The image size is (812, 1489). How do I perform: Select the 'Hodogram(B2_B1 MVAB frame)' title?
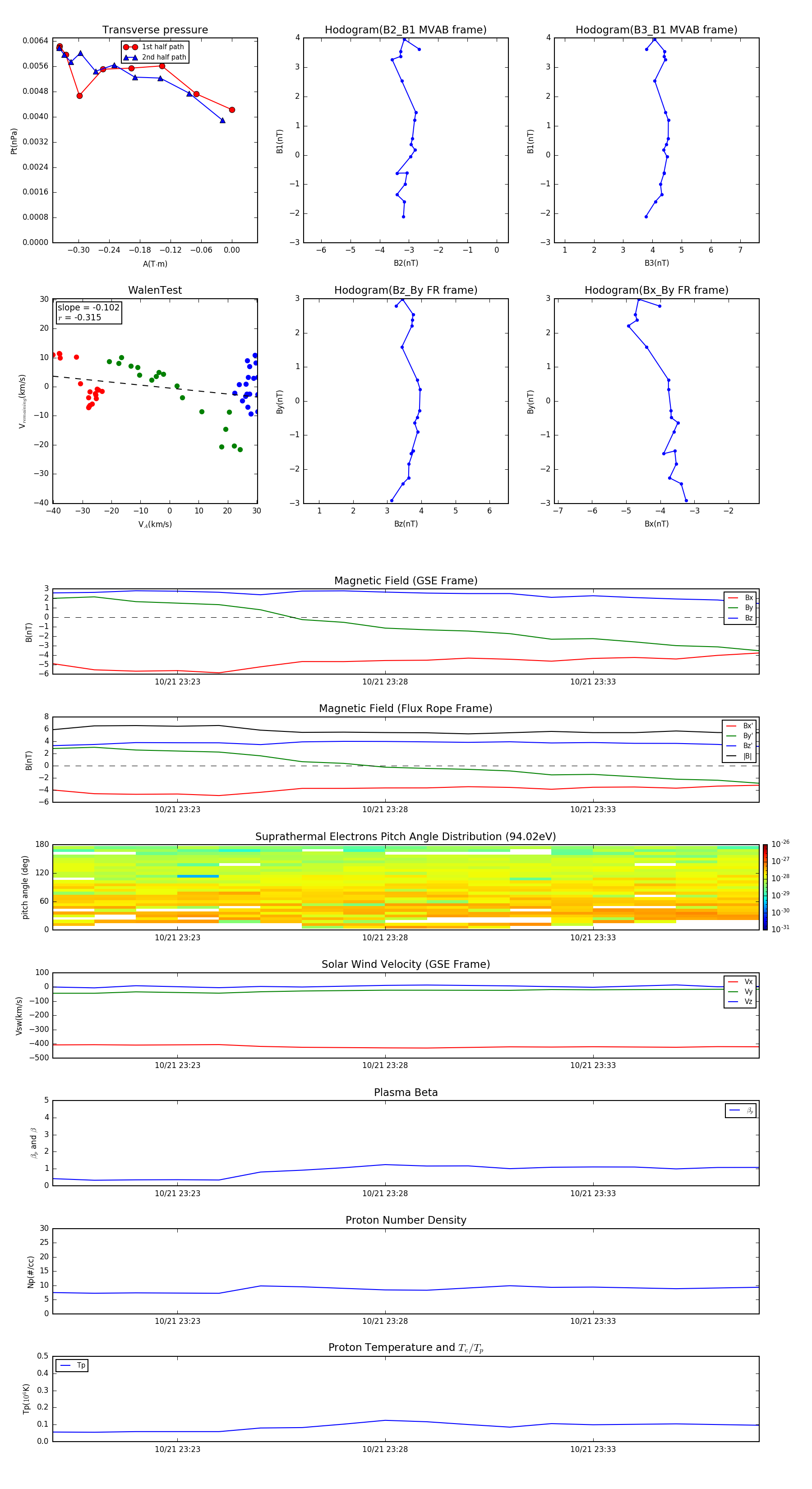(x=406, y=29)
